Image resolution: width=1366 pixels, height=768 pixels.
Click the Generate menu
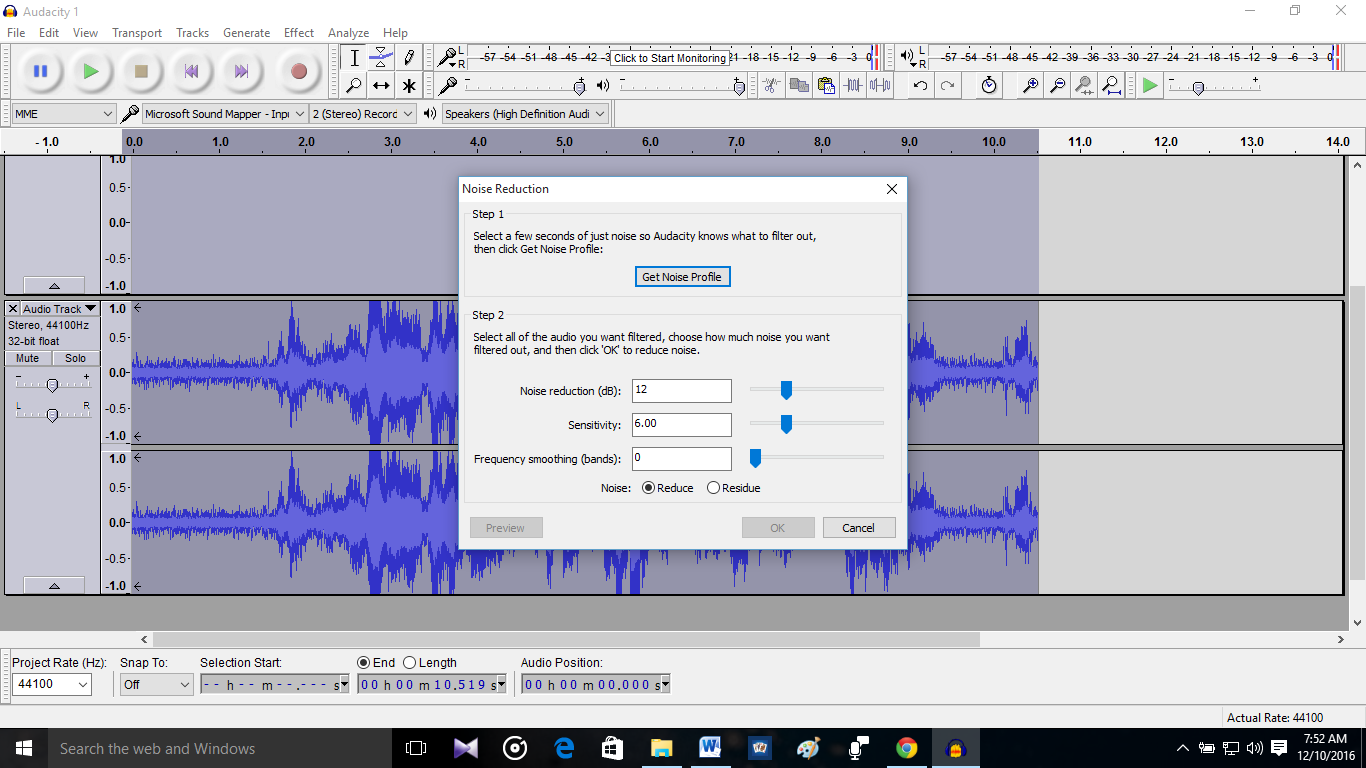tap(246, 32)
